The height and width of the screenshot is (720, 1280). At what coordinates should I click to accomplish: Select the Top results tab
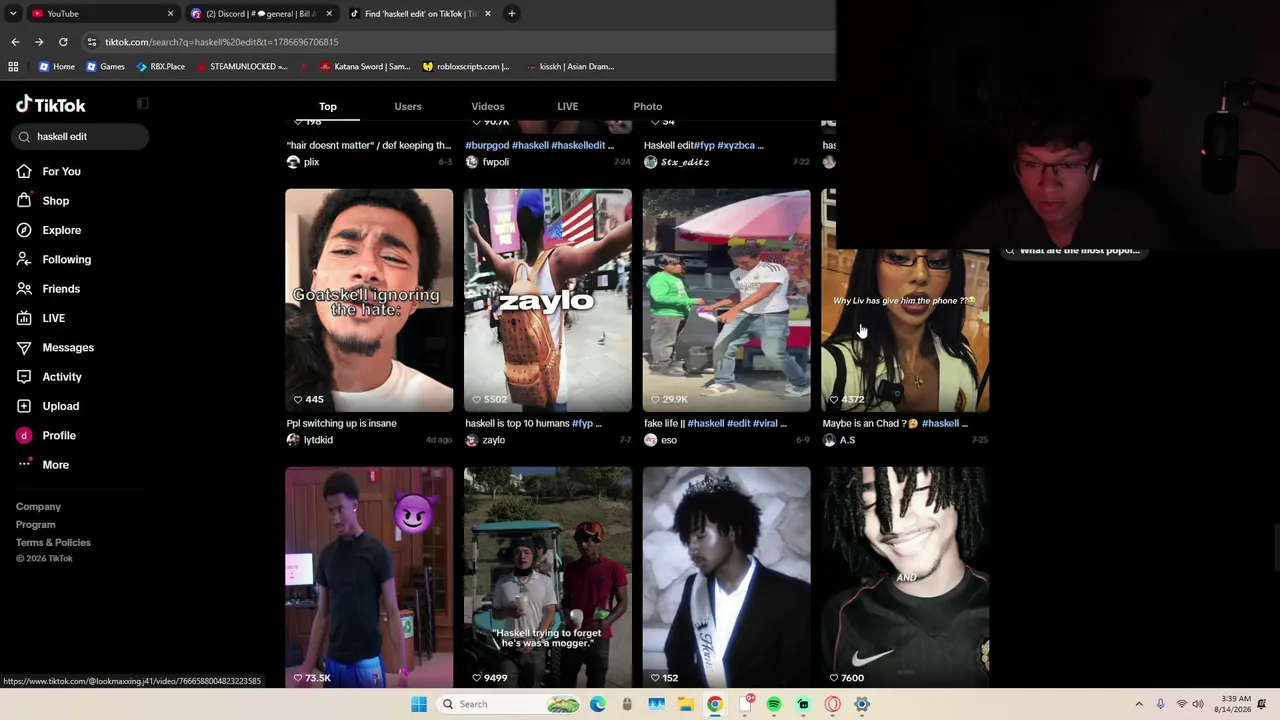coord(328,107)
